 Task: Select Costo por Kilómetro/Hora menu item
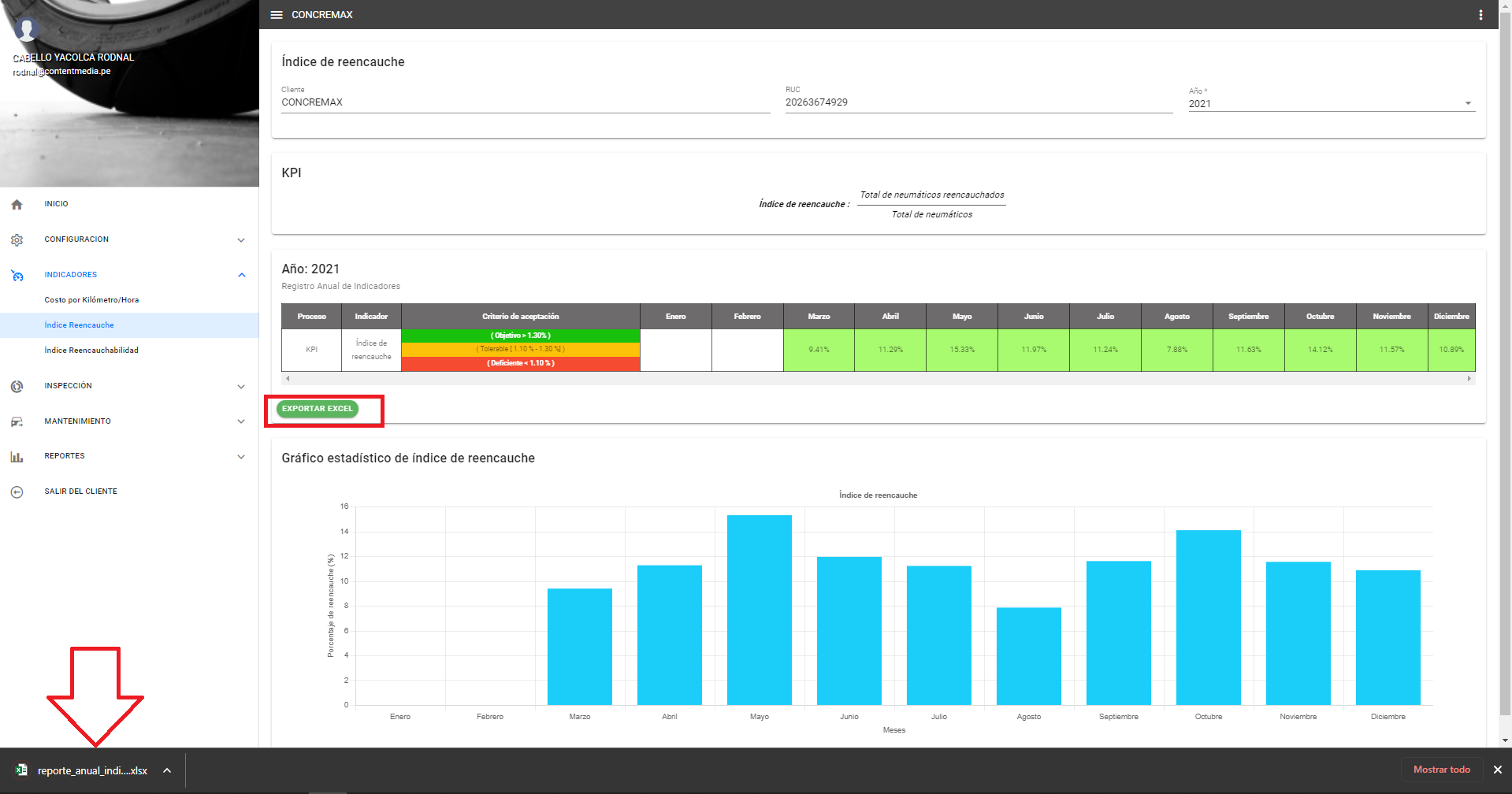[x=91, y=300]
